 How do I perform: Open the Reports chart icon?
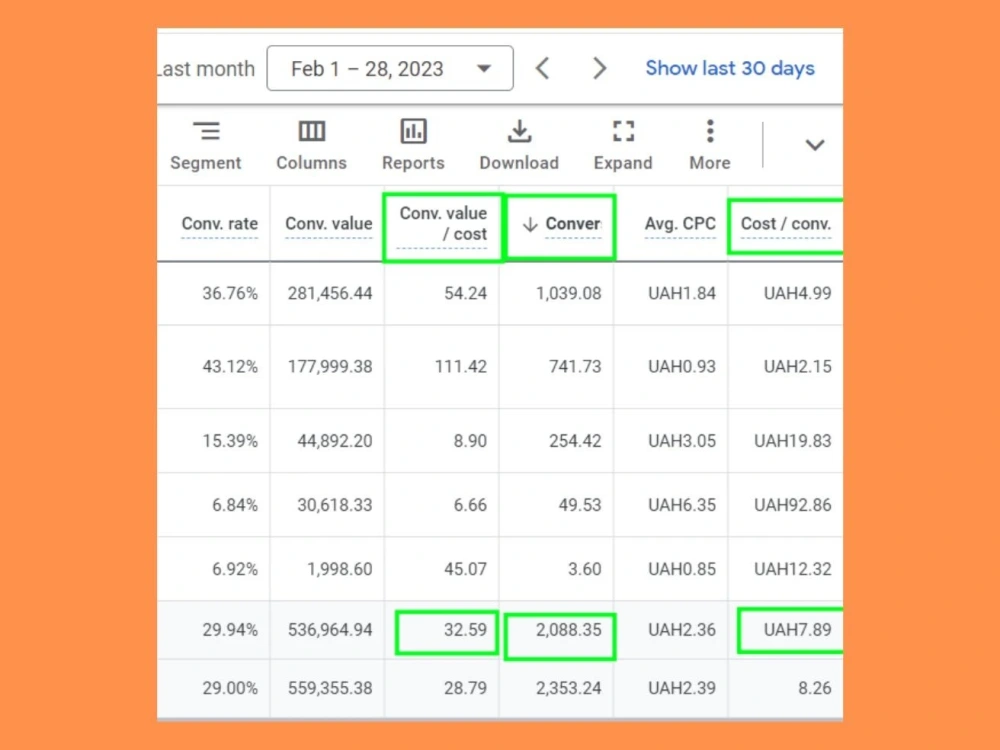[x=413, y=131]
